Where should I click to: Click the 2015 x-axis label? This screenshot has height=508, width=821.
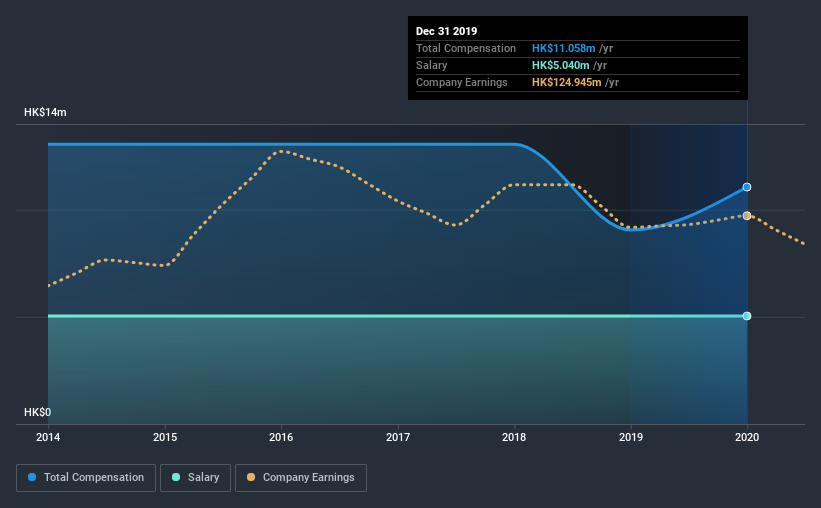pos(165,437)
